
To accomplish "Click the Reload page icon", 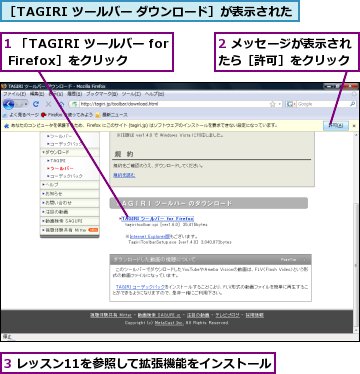I will pos(36,104).
